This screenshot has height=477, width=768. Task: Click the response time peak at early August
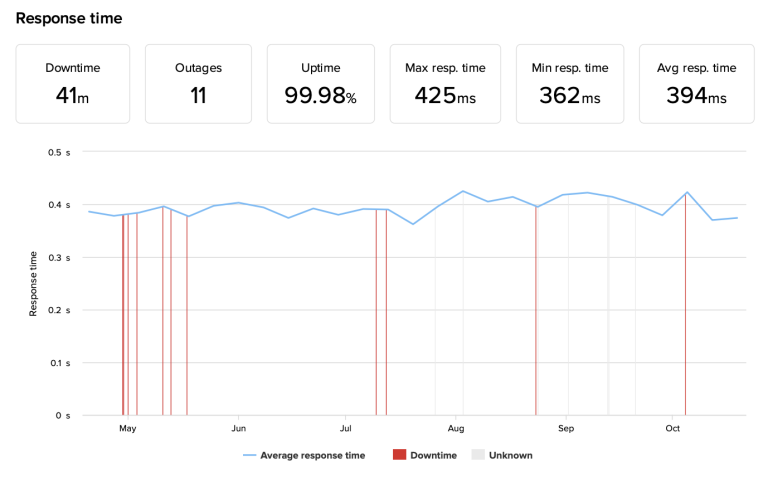pos(463,191)
